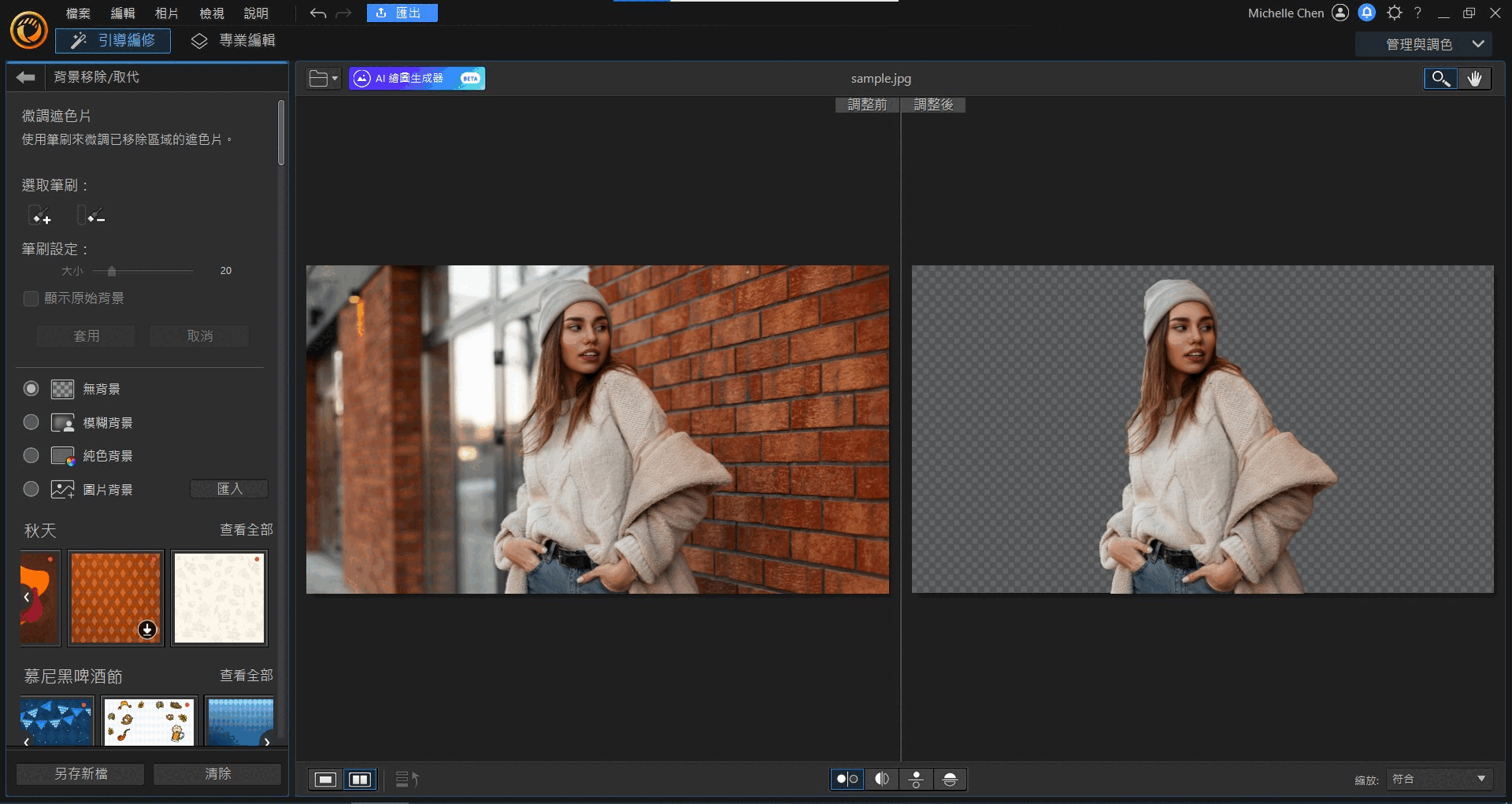This screenshot has width=1512, height=804.
Task: Click the PhotoDirector logo icon
Action: click(29, 31)
